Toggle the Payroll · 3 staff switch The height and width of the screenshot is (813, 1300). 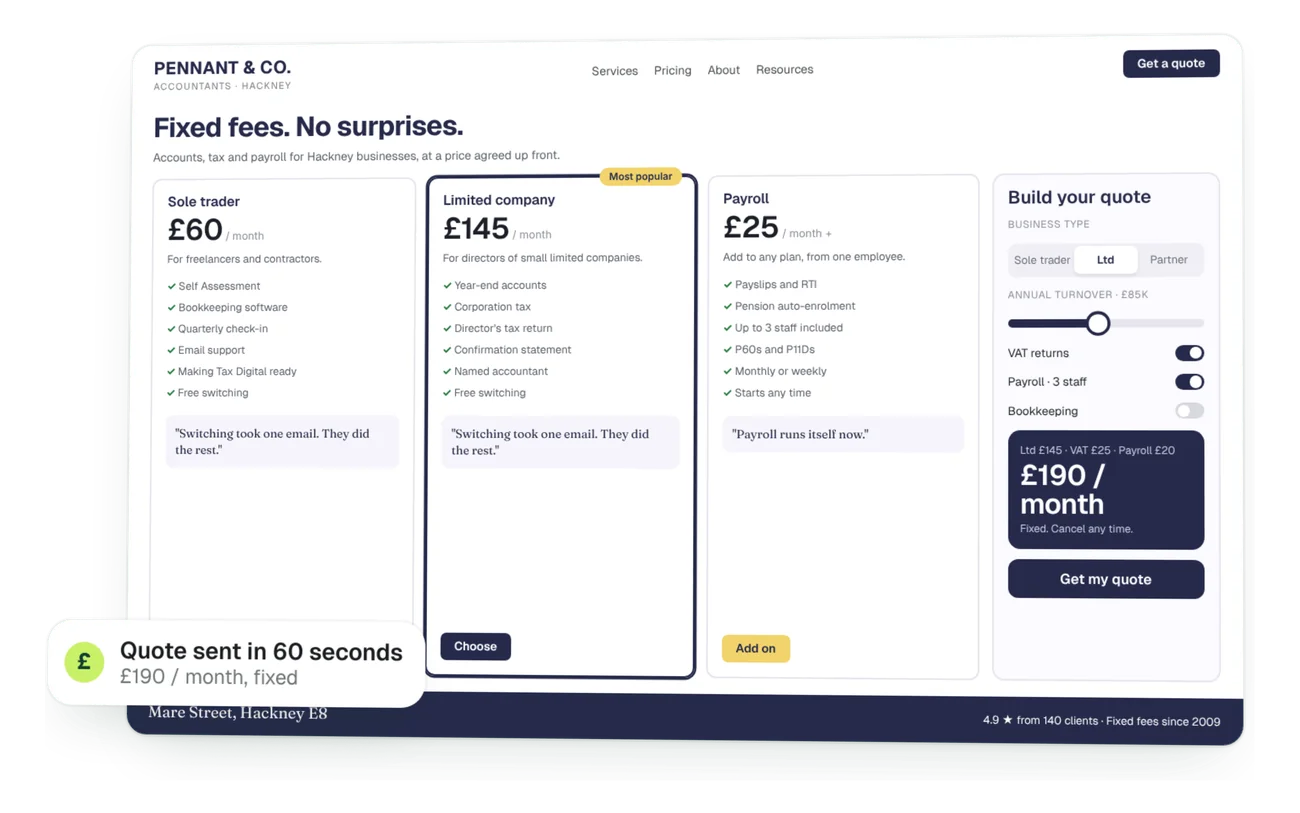[x=1189, y=382]
